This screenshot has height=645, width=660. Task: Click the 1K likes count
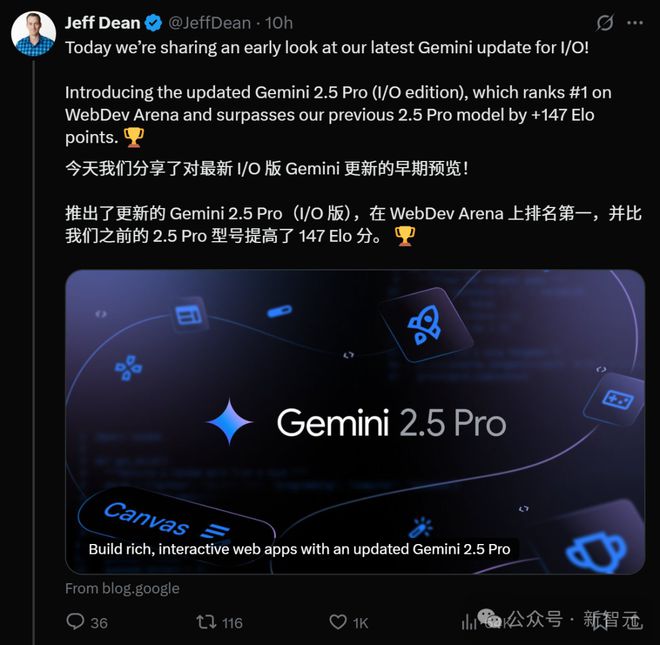coord(360,623)
